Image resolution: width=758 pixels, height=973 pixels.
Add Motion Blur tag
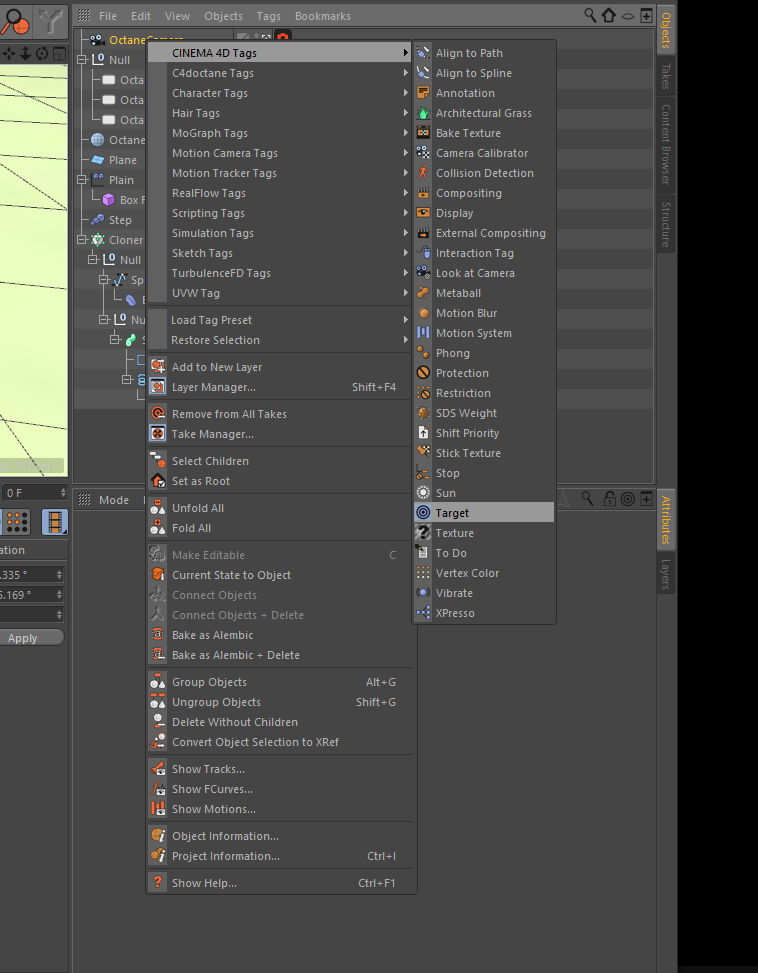(x=484, y=313)
